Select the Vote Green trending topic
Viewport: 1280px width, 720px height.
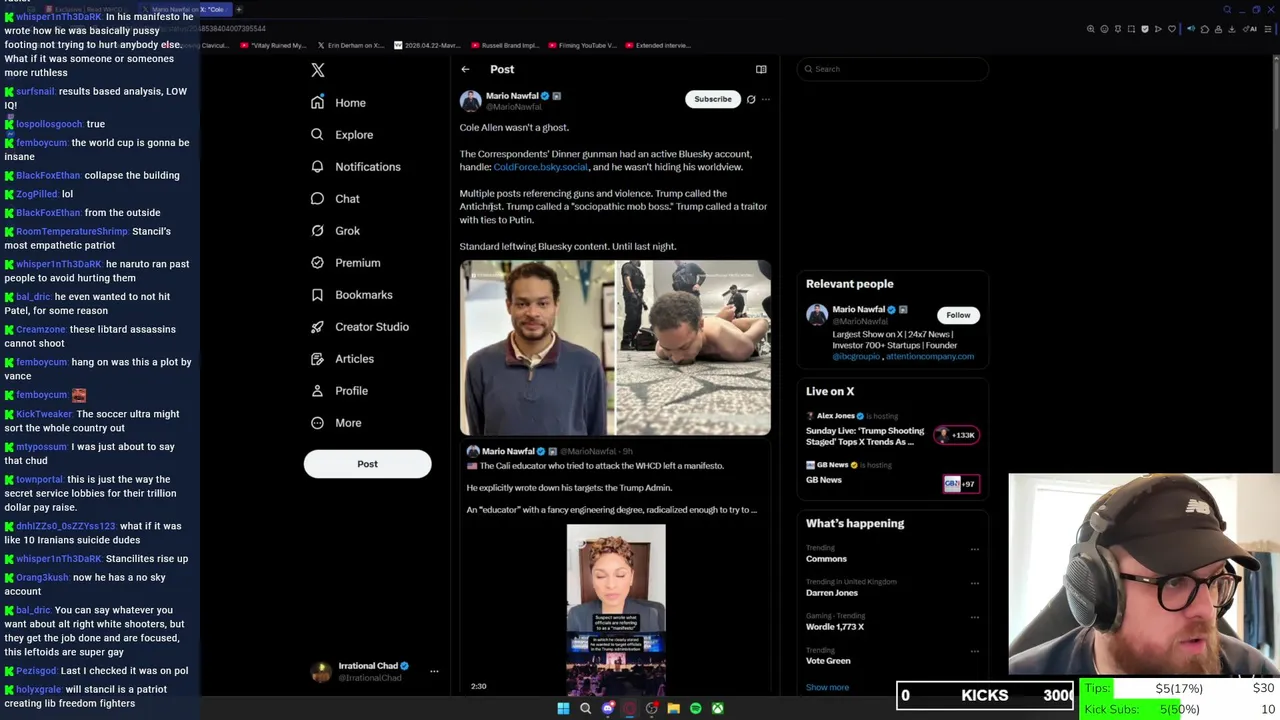828,661
